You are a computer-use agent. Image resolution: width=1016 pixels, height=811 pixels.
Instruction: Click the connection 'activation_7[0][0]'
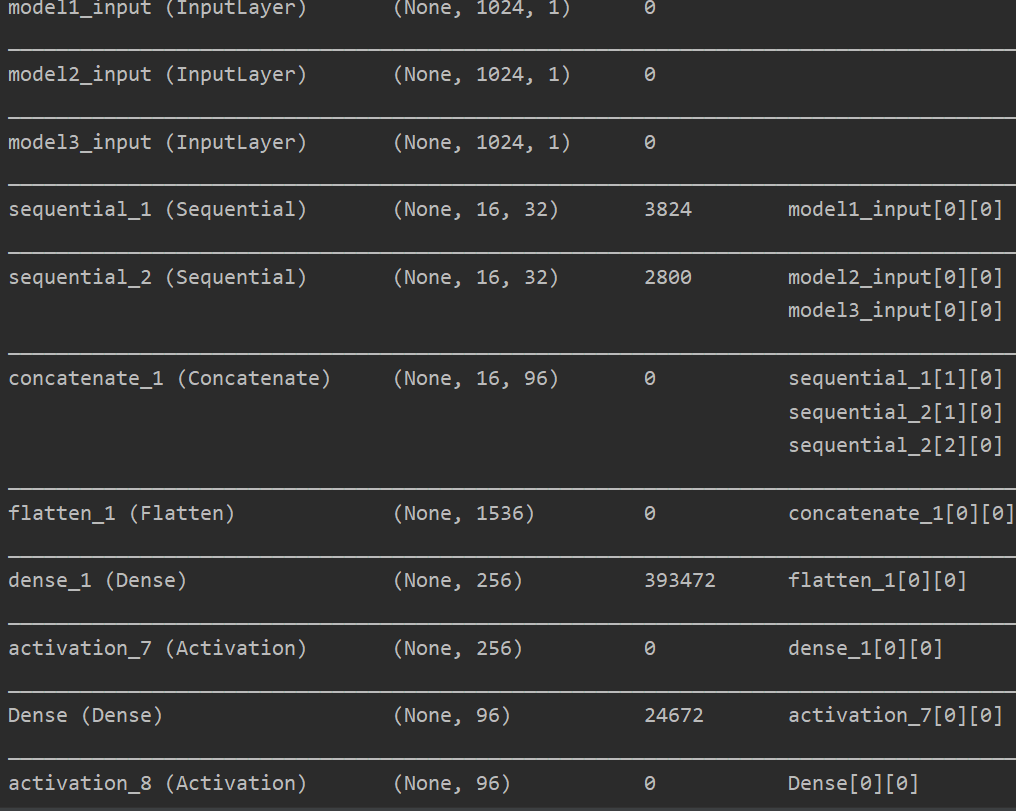click(895, 715)
